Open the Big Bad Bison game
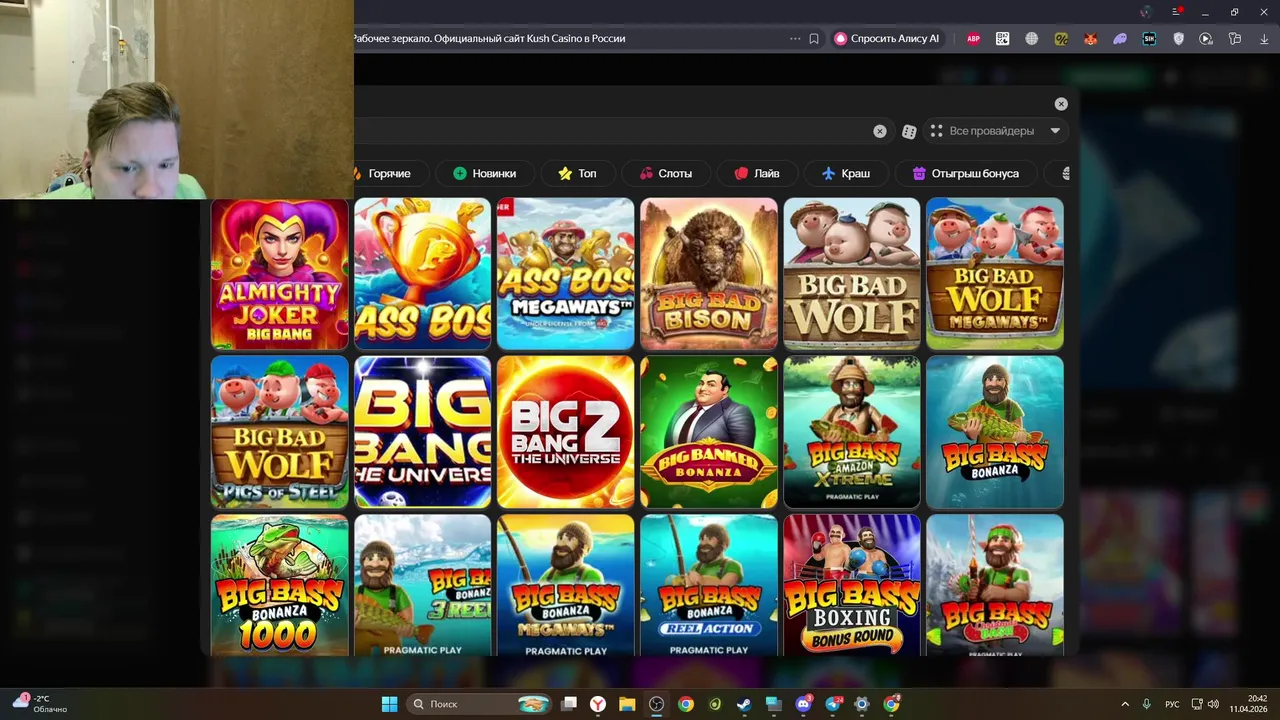Viewport: 1280px width, 720px height. 709,274
